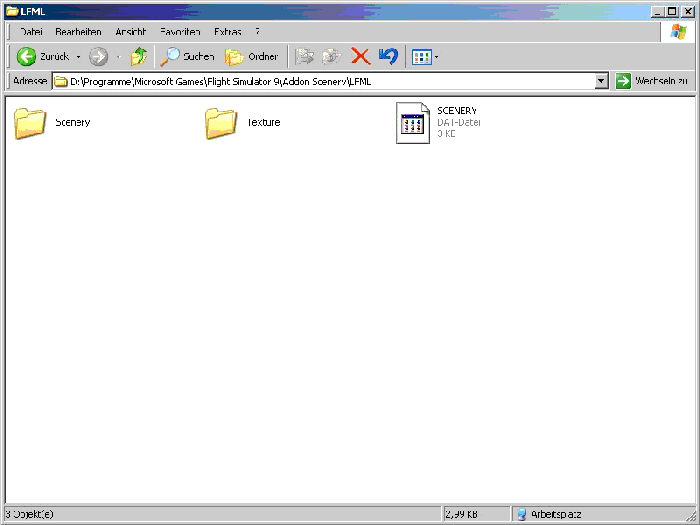
Task: Open the Datei menu
Action: (x=31, y=32)
